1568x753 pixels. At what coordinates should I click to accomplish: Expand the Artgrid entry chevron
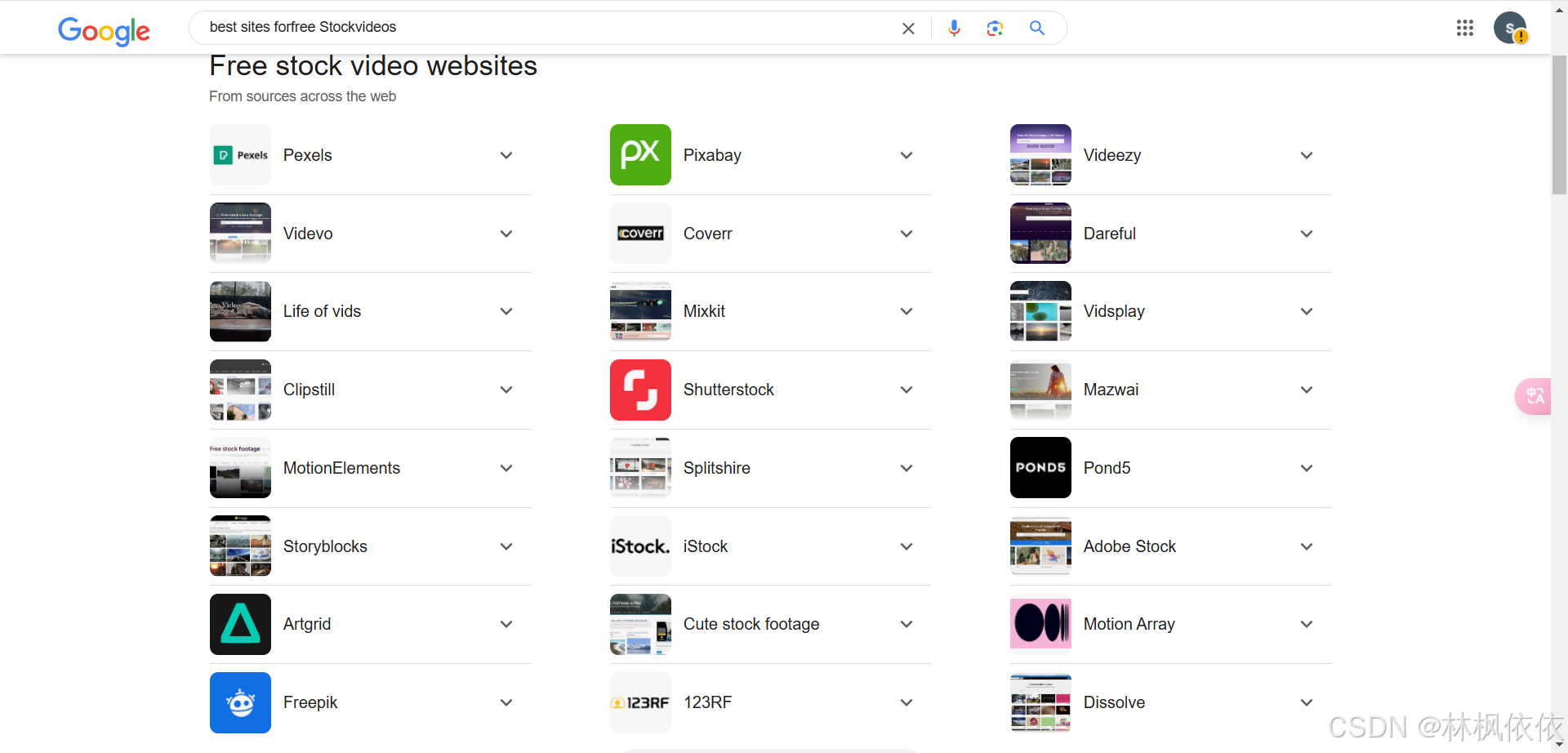[x=506, y=624]
